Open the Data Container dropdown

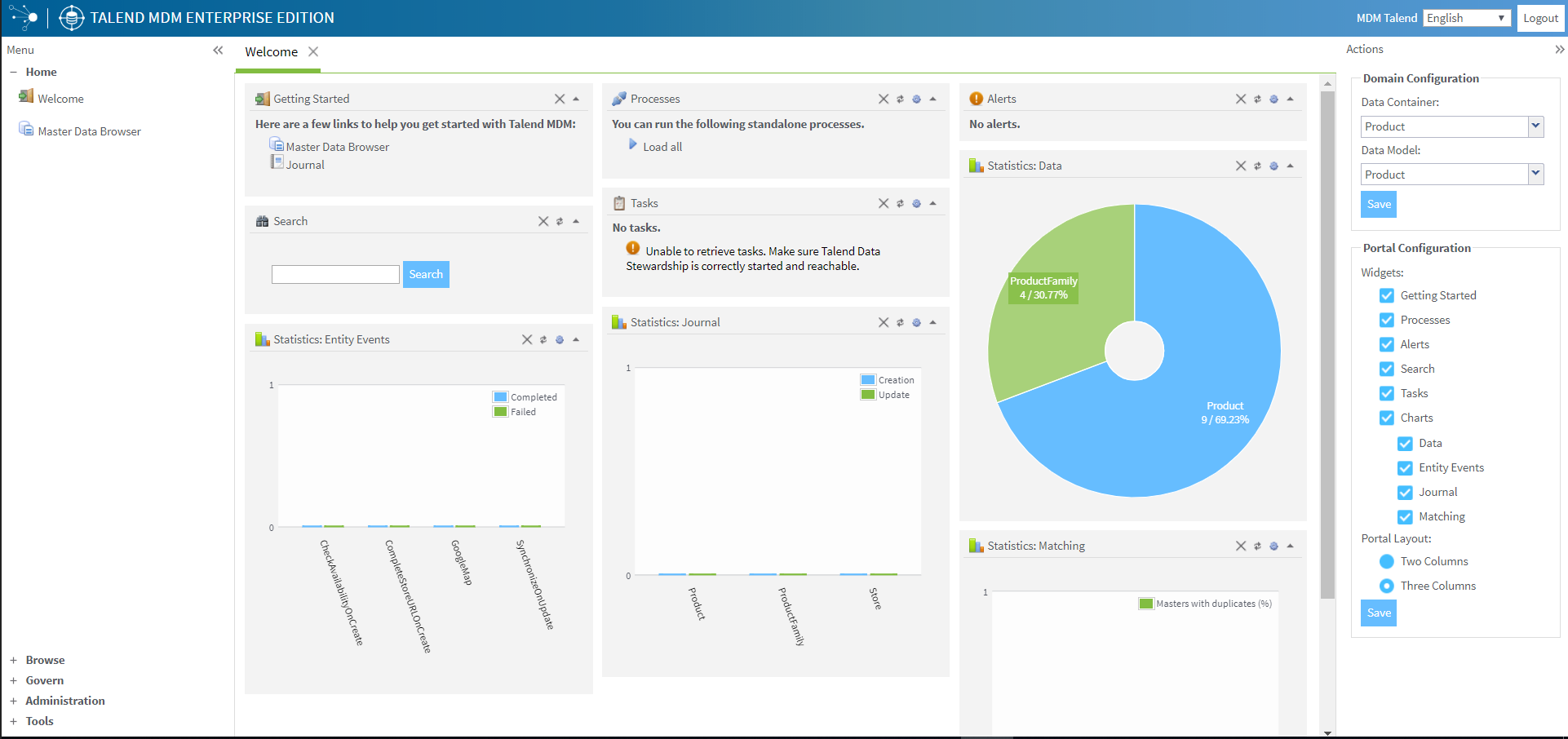[1535, 126]
